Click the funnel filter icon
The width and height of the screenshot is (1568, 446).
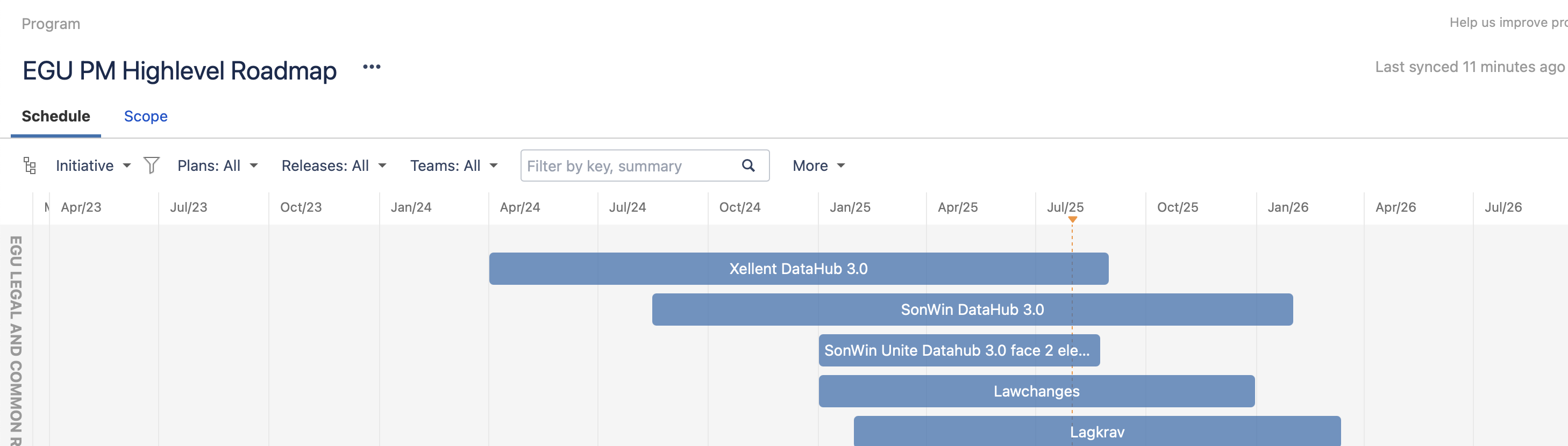pyautogui.click(x=152, y=165)
